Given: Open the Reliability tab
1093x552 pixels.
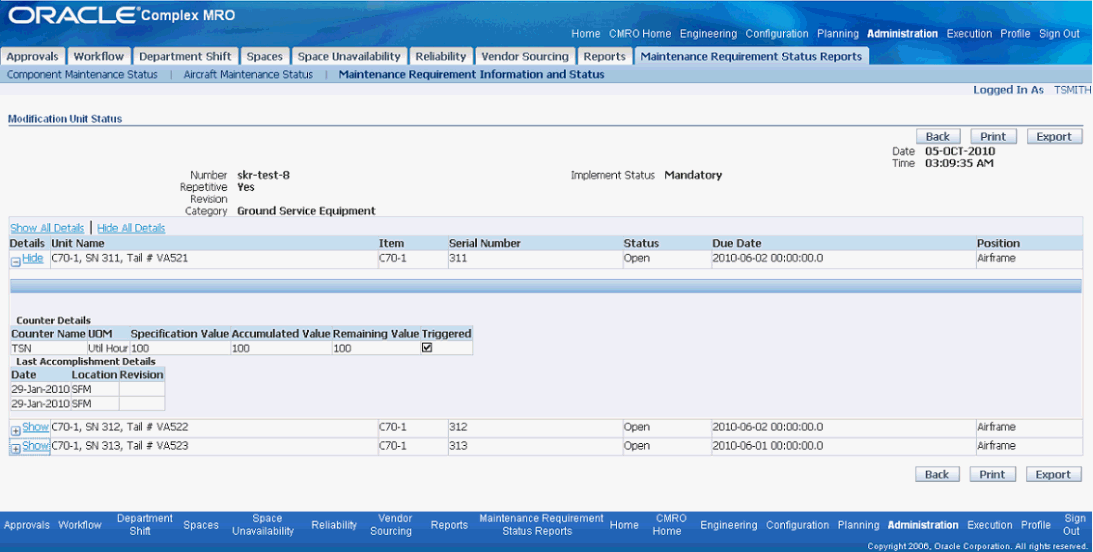Looking at the screenshot, I should click(441, 56).
